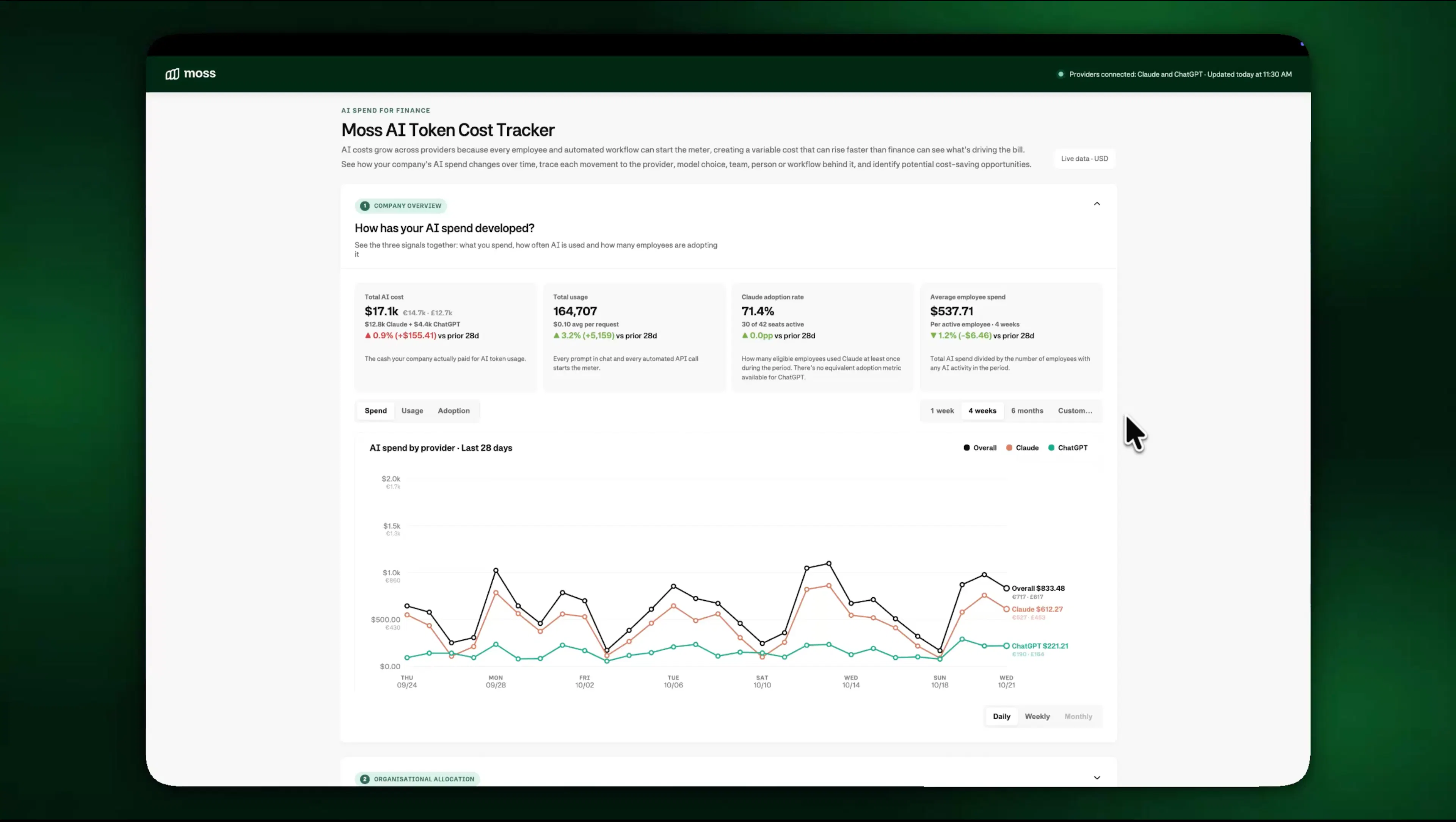Expand the Organisational Allocation section chevron
Screen dimensions: 1456x822
click(x=1097, y=778)
